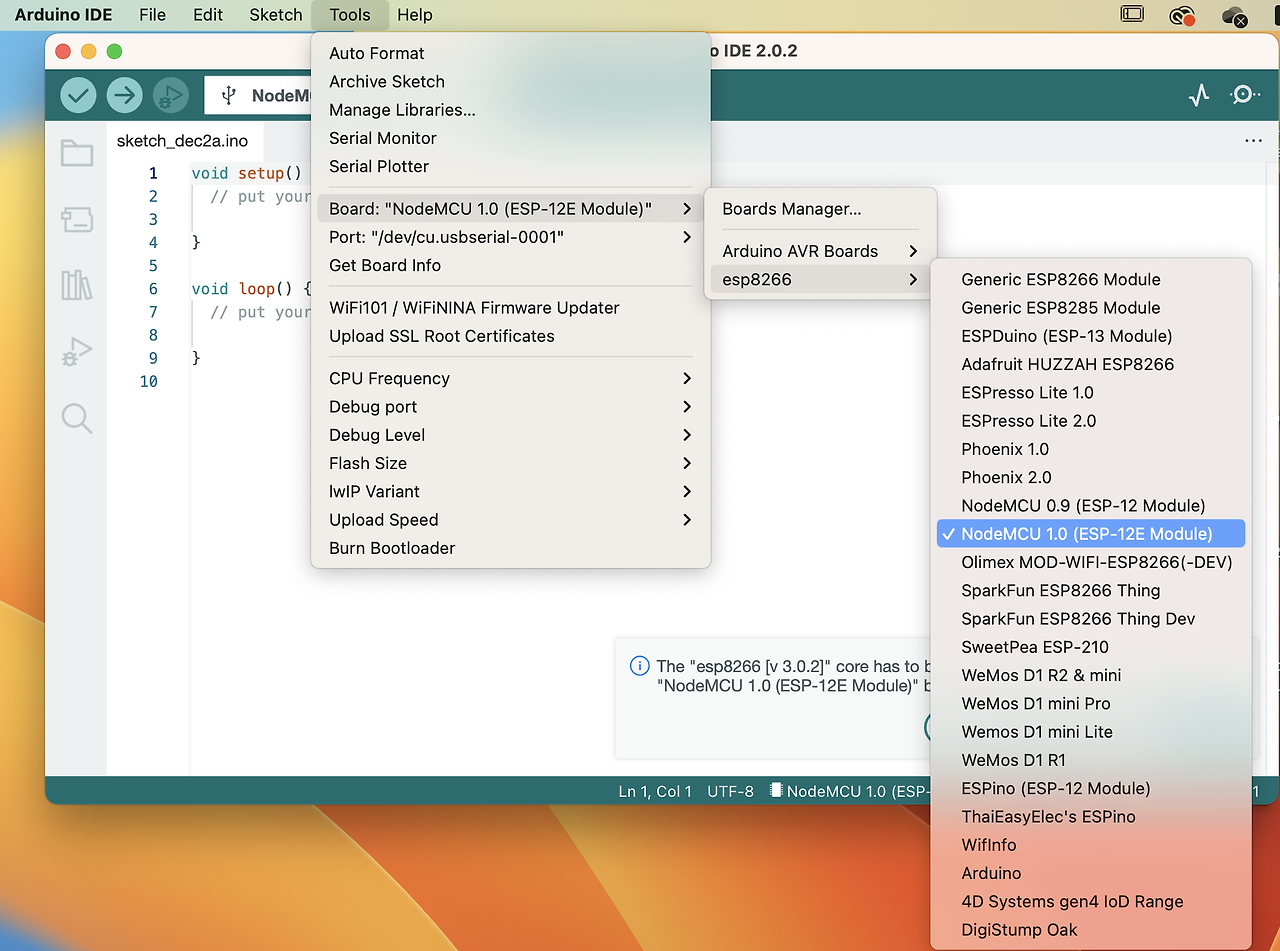The width and height of the screenshot is (1280, 951).
Task: Select Adafruit HUZZAH ESP8266 board
Action: [1091, 364]
